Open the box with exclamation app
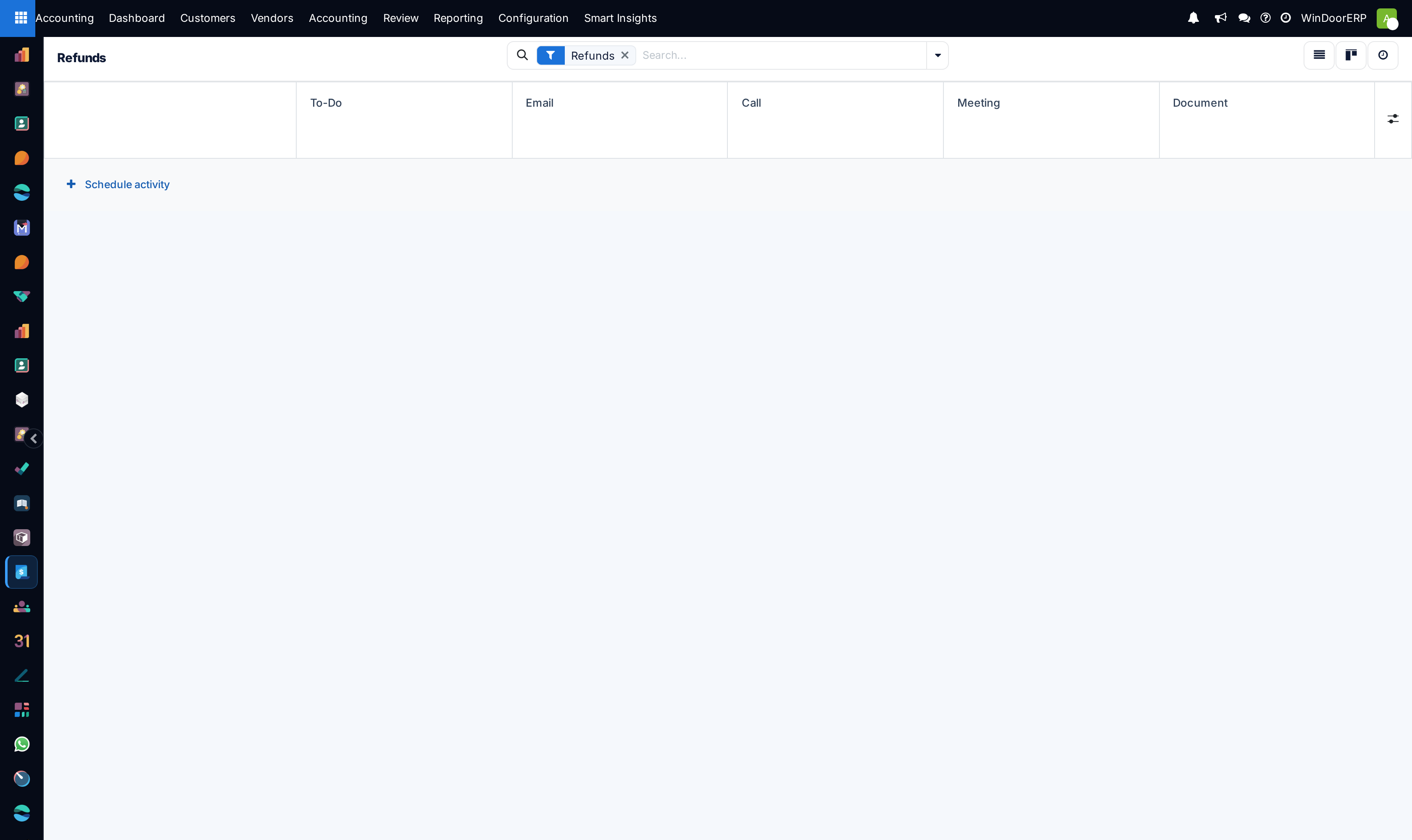Screen dimensions: 1412x840 coord(21,538)
